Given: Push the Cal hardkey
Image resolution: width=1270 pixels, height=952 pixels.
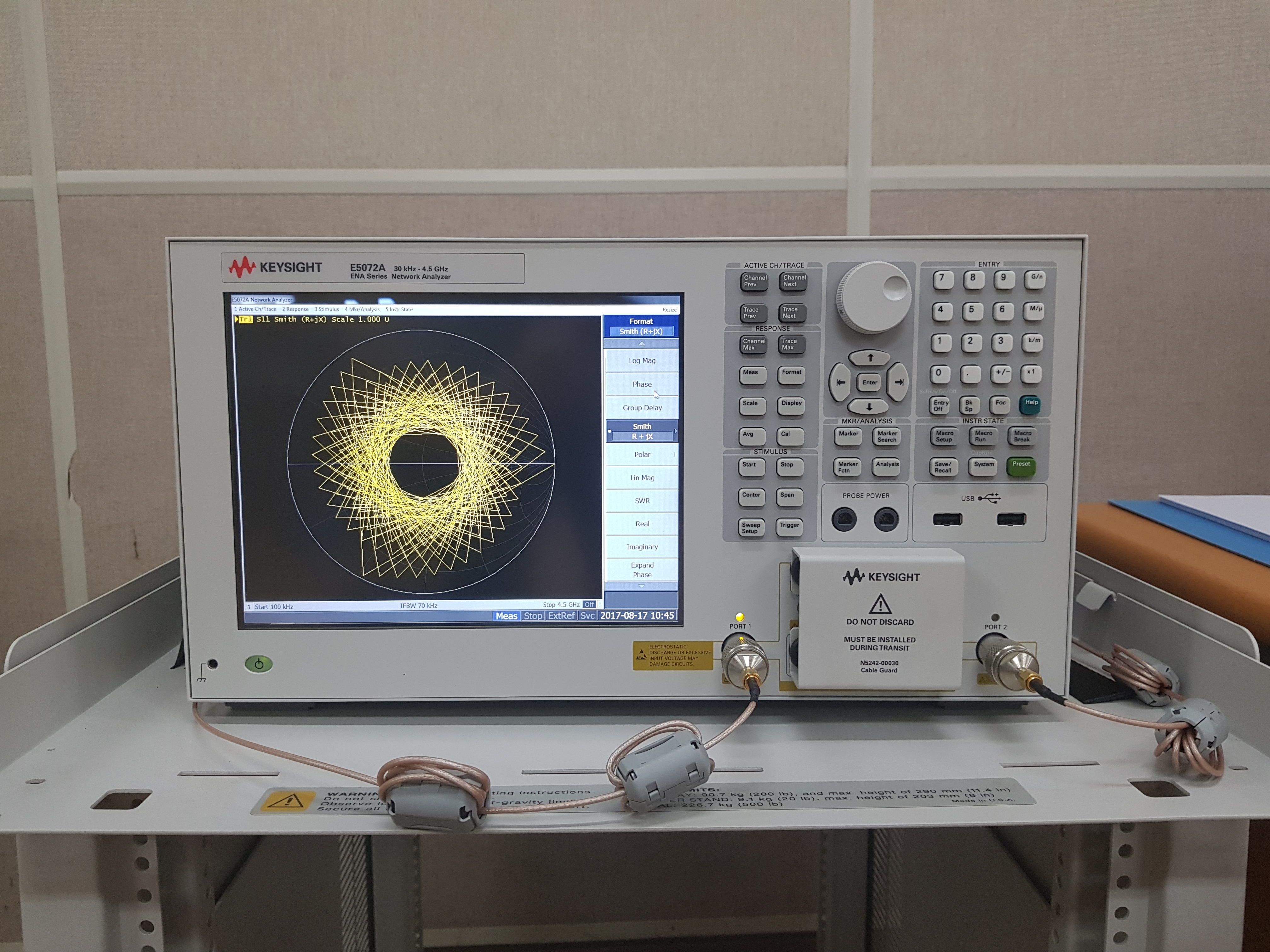Looking at the screenshot, I should pos(791,436).
